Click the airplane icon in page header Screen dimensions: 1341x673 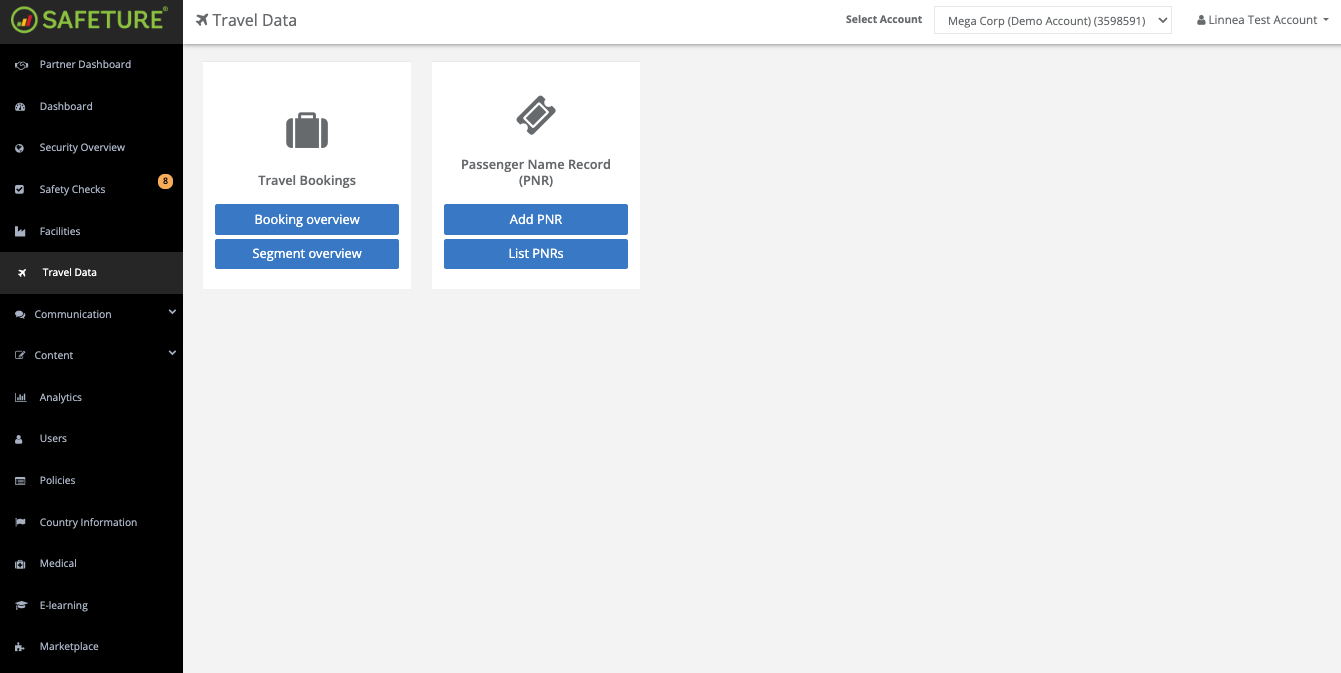point(202,20)
